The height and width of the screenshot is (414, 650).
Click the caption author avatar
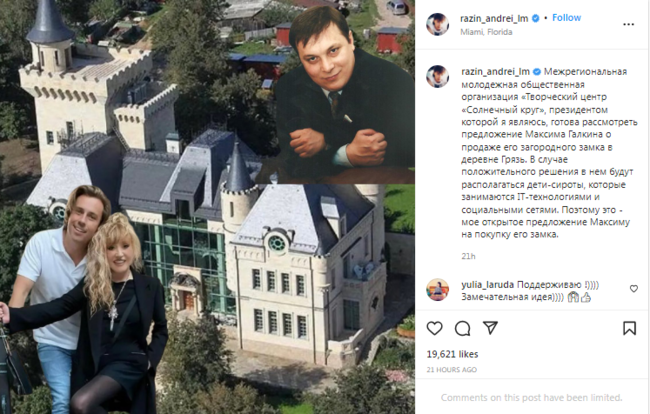[x=437, y=76]
